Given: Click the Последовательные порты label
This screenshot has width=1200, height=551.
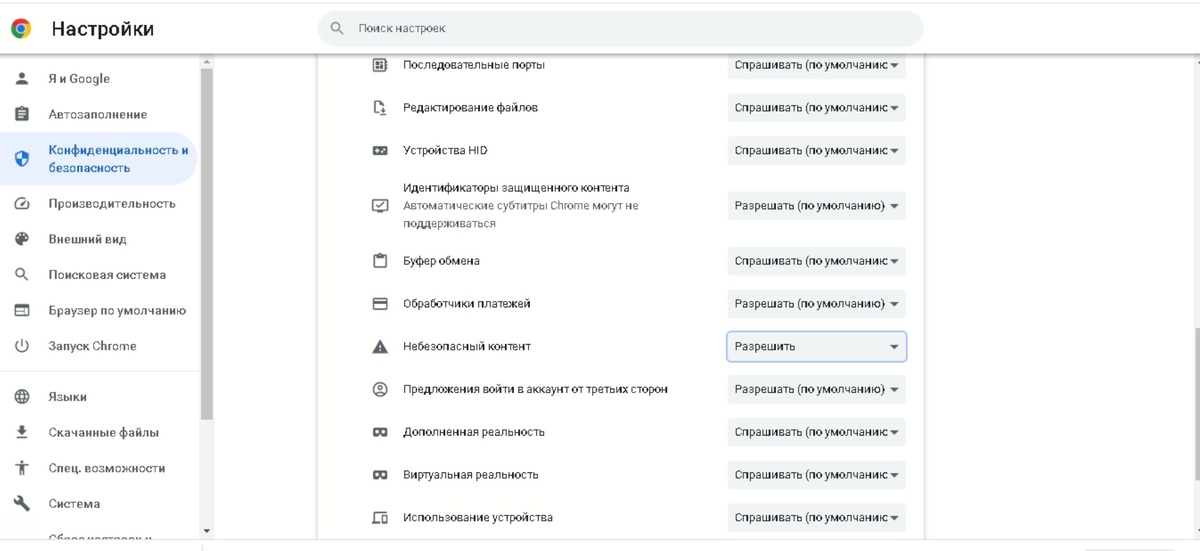Looking at the screenshot, I should coord(474,65).
